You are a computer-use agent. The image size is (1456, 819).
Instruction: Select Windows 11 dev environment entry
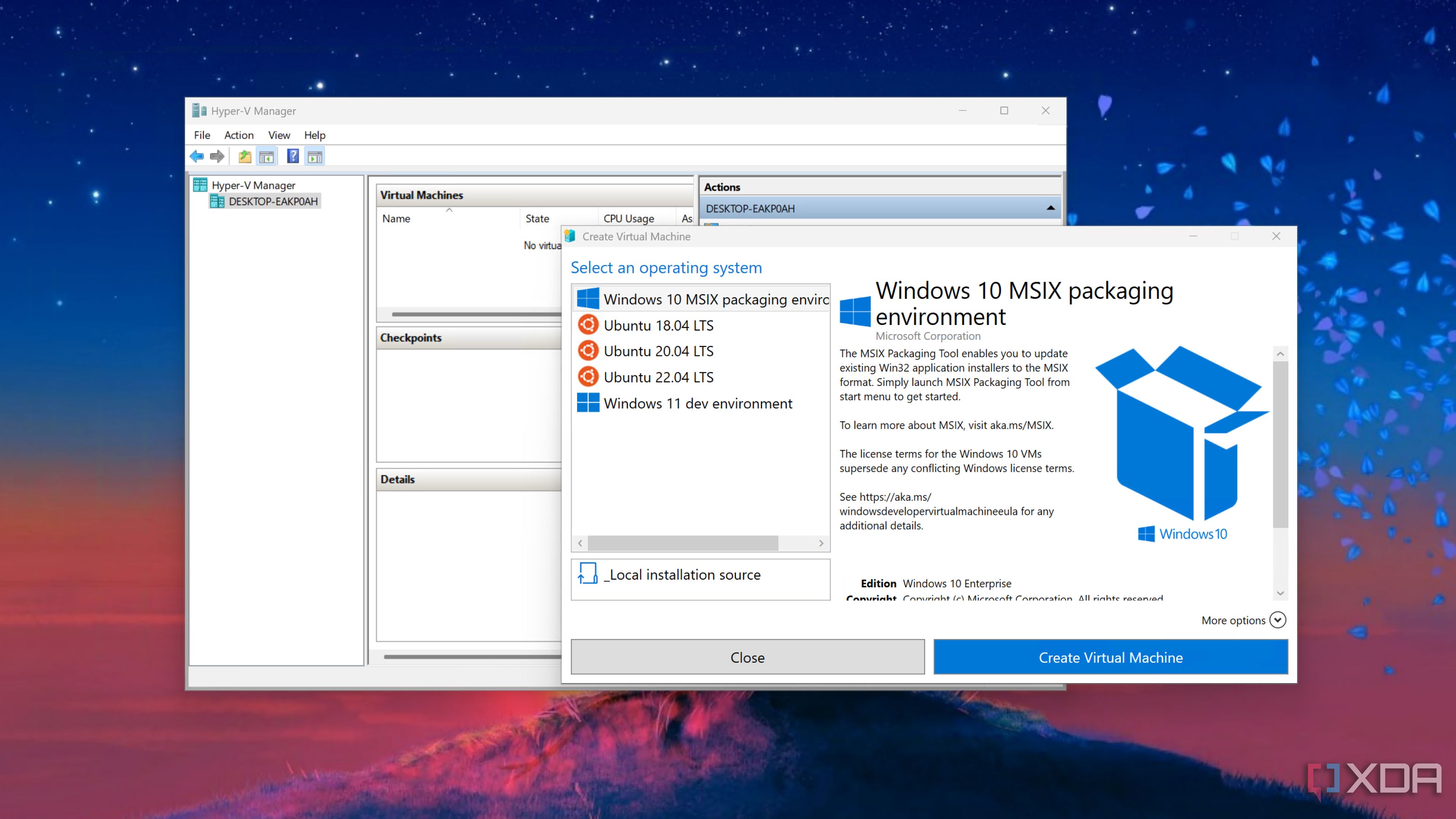pos(700,403)
